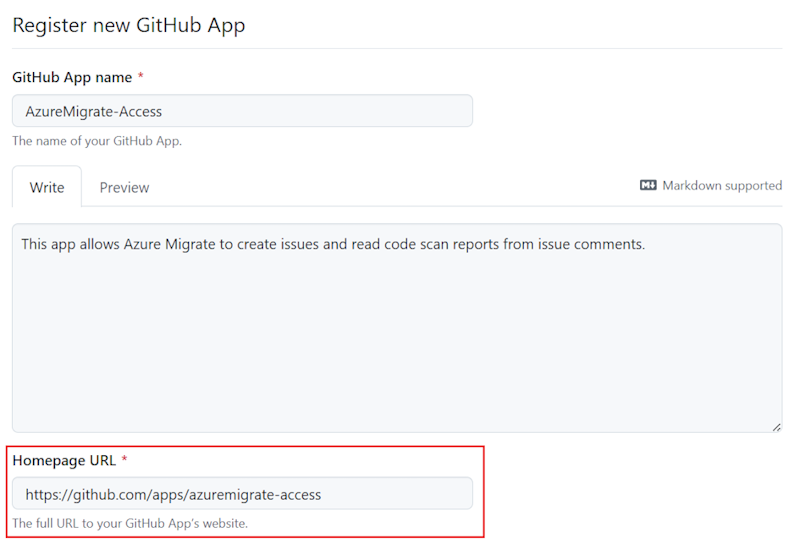This screenshot has width=800, height=543.
Task: Click the hint 'The name of your GitHub App.'
Action: point(97,141)
